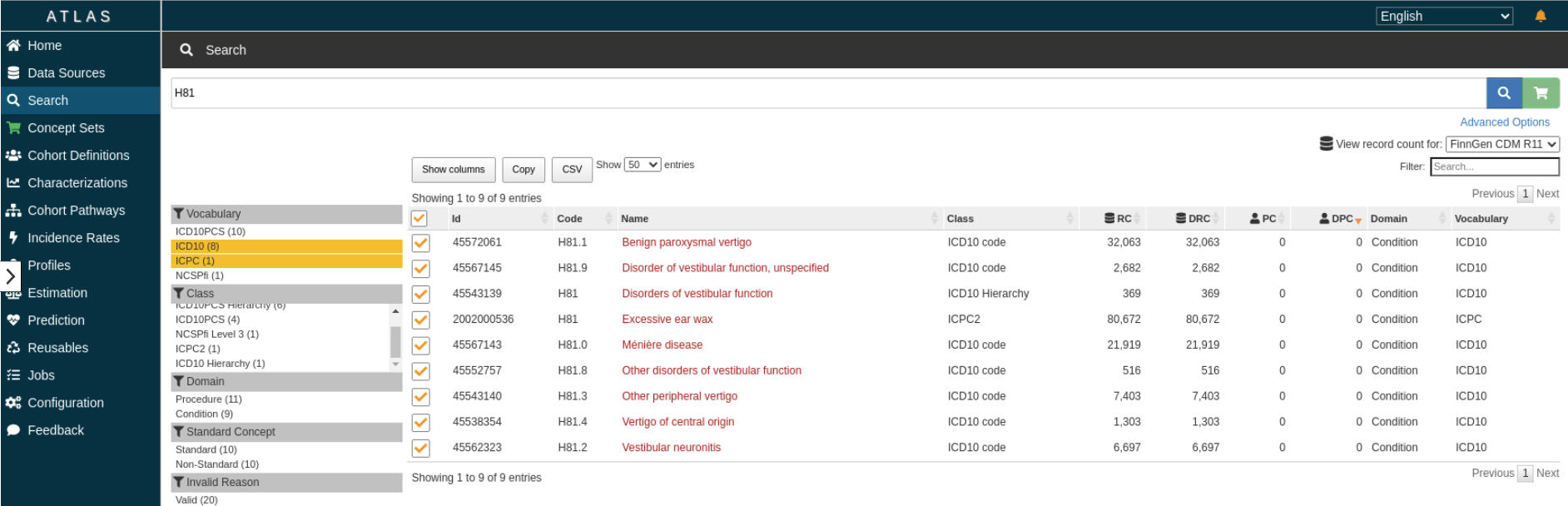Uncheck the Vestibular neuronitis row checkbox
The height and width of the screenshot is (506, 1568).
point(421,449)
